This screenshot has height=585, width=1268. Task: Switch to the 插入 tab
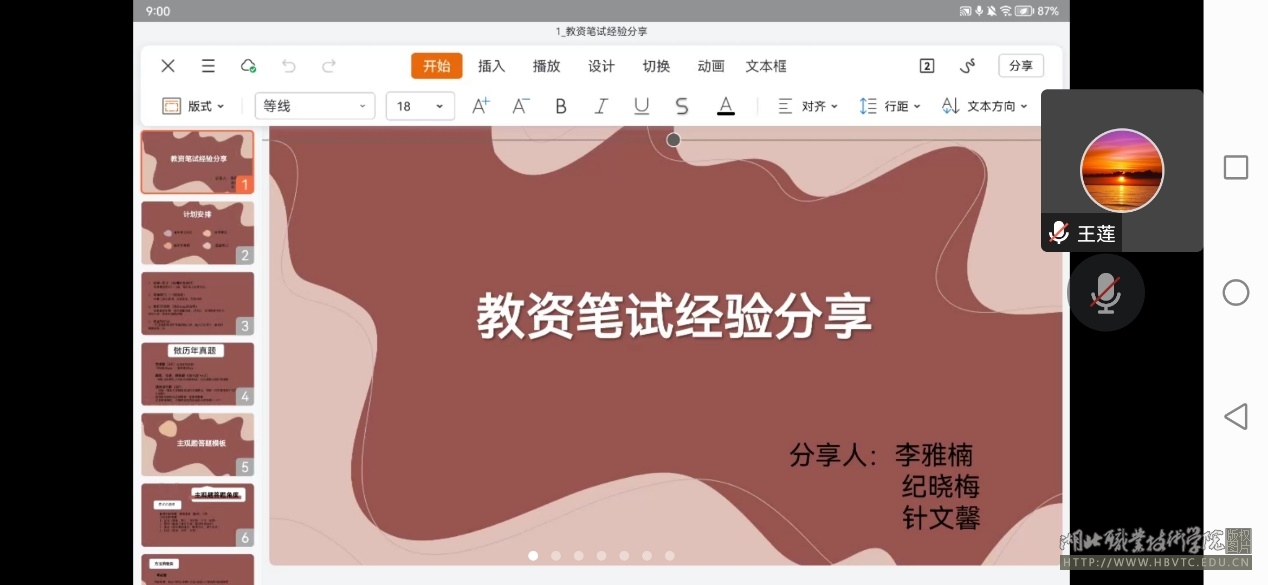point(491,66)
